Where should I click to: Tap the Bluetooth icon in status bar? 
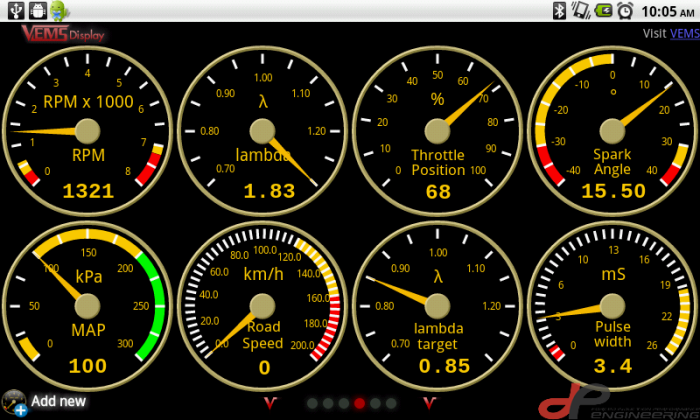560,10
